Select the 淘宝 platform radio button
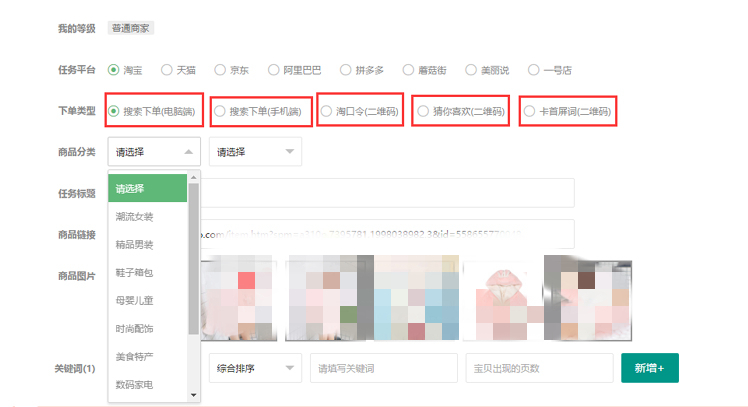 tap(114, 71)
